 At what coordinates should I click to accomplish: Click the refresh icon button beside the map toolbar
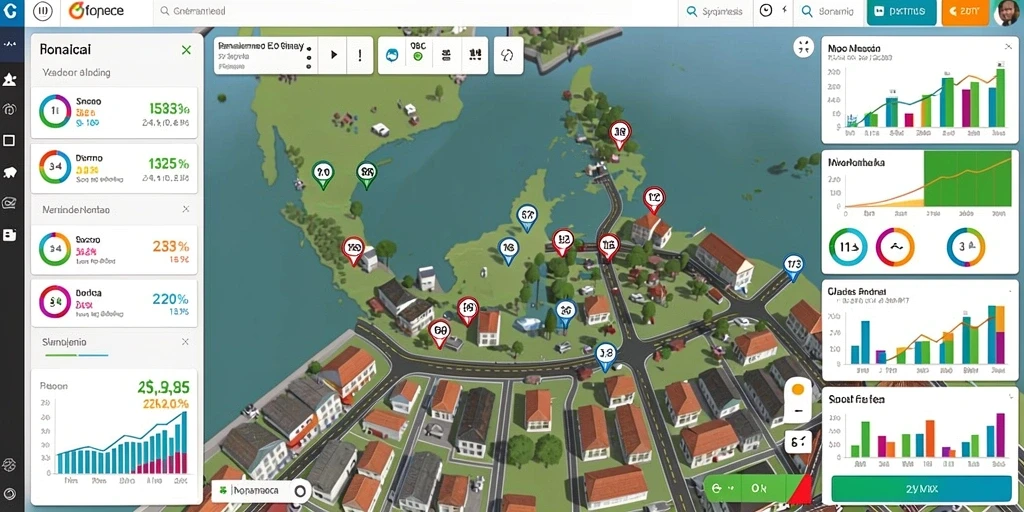click(507, 56)
